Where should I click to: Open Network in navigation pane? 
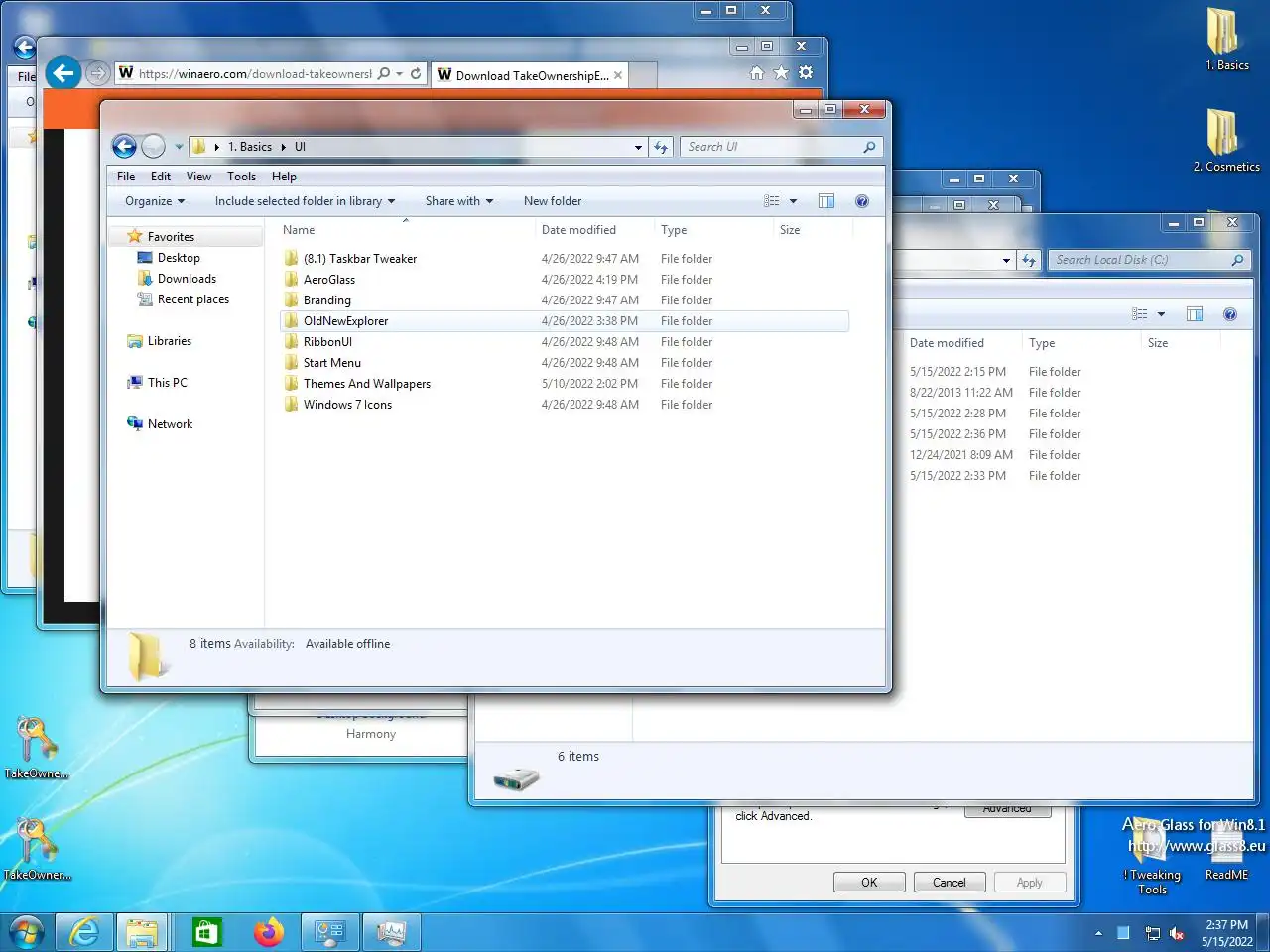click(x=171, y=424)
